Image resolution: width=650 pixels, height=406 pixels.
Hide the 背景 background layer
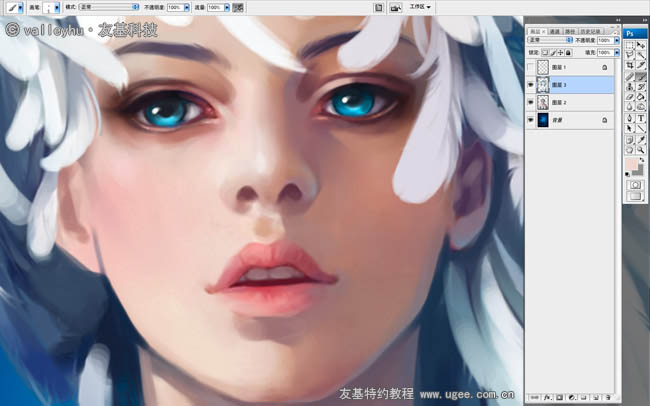pos(530,120)
